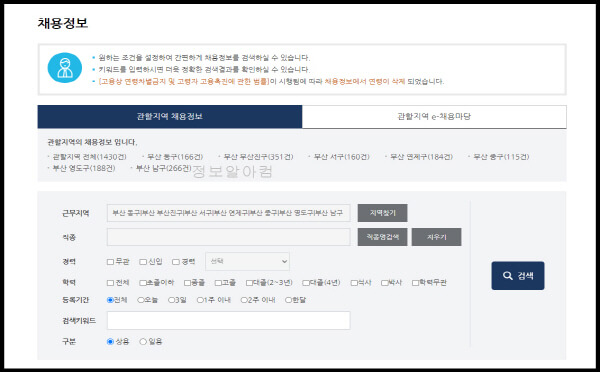Image resolution: width=600 pixels, height=372 pixels.
Task: Check the 학력무관 checkbox
Action: tap(416, 283)
